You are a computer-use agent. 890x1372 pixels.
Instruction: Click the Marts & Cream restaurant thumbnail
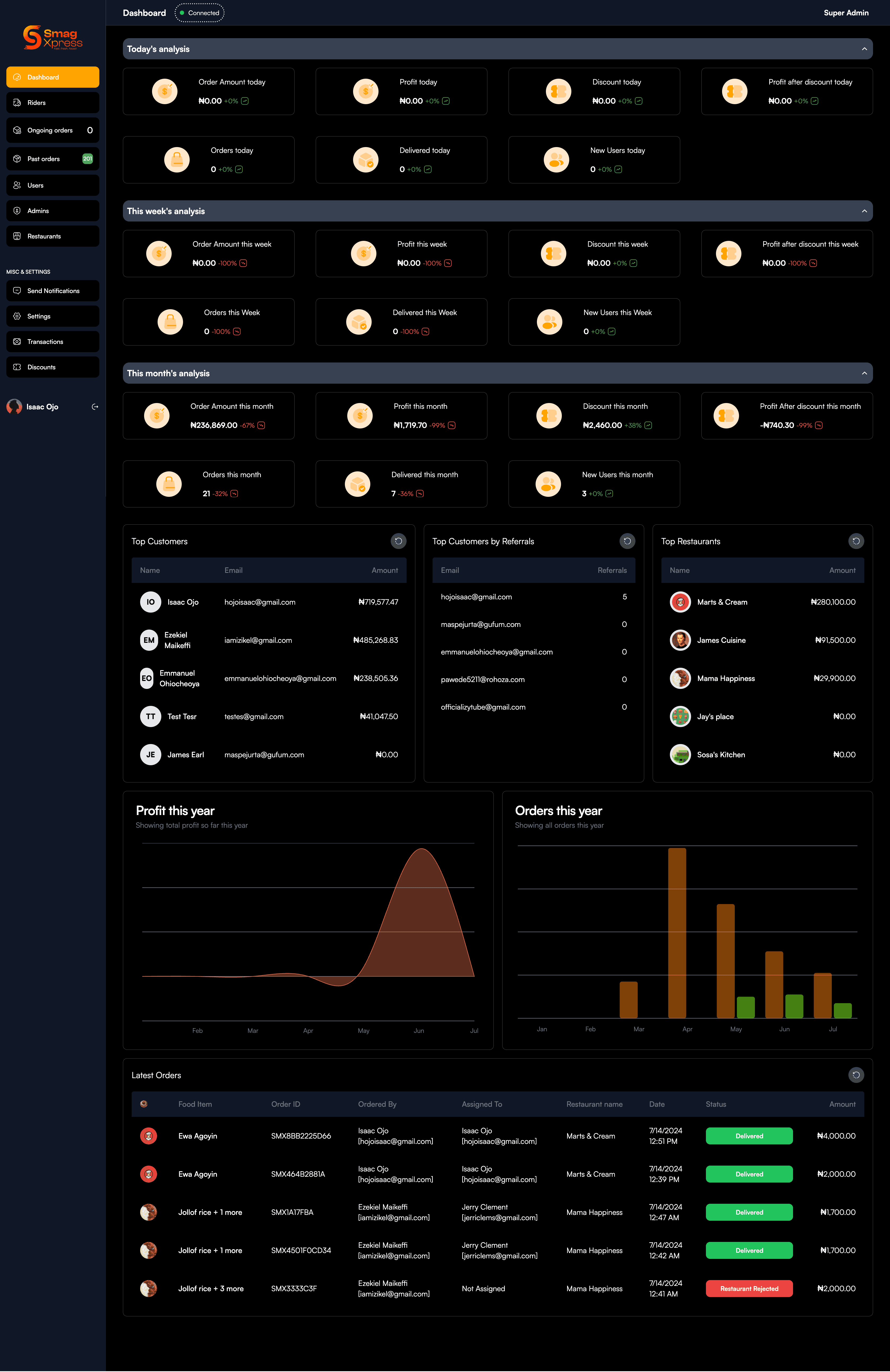click(x=680, y=602)
